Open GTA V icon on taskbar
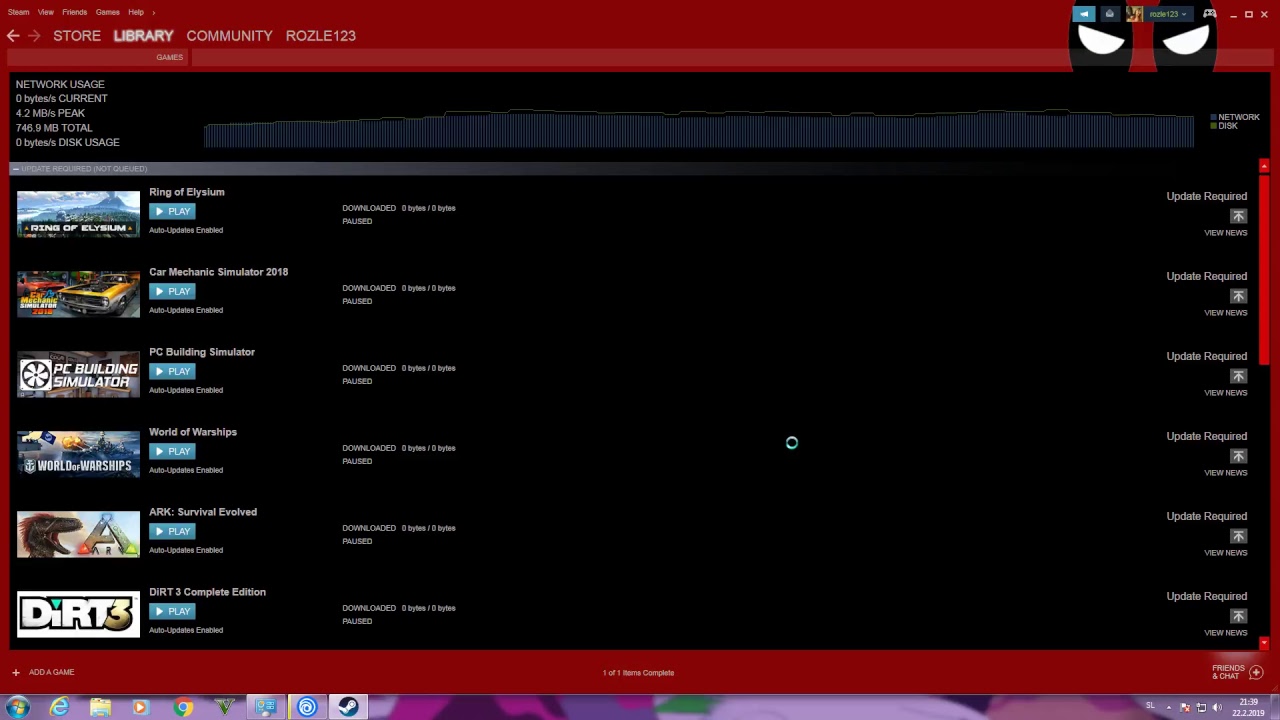The image size is (1280, 720). (224, 707)
